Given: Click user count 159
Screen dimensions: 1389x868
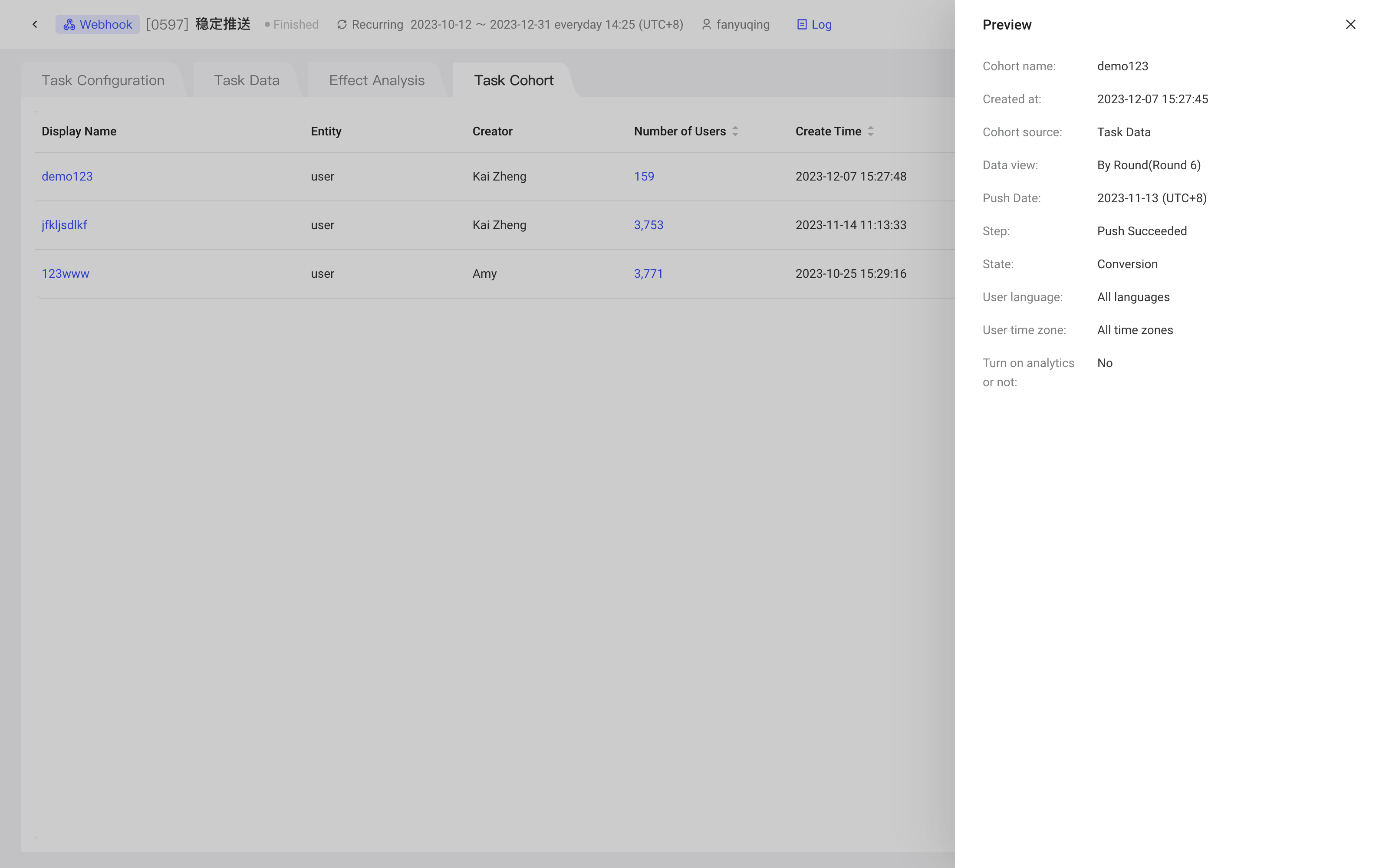Looking at the screenshot, I should pos(644,176).
